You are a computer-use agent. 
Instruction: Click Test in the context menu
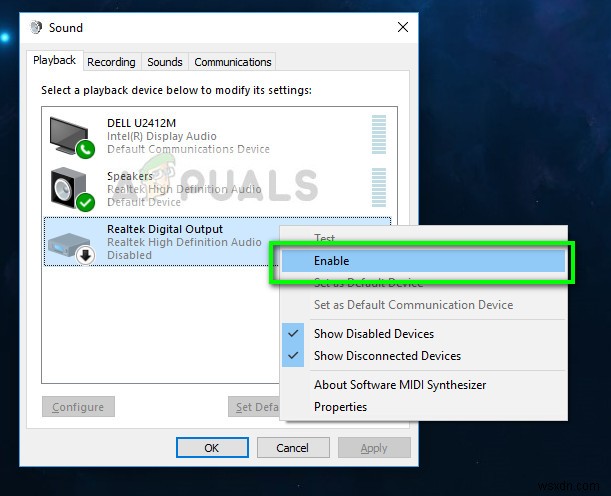pos(423,237)
